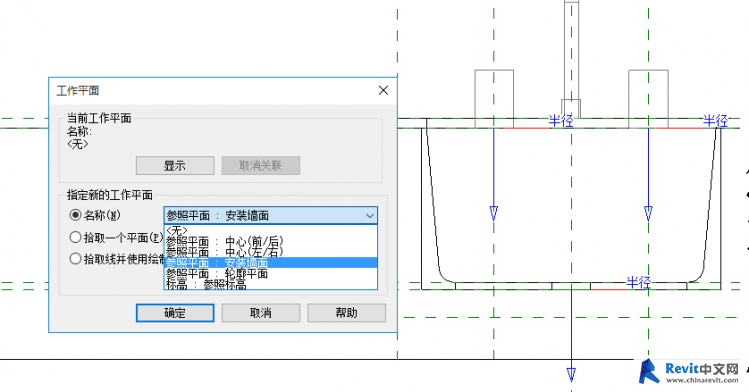This screenshot has width=749, height=392.
Task: Select the 名称(N) radio button
Action: point(75,215)
